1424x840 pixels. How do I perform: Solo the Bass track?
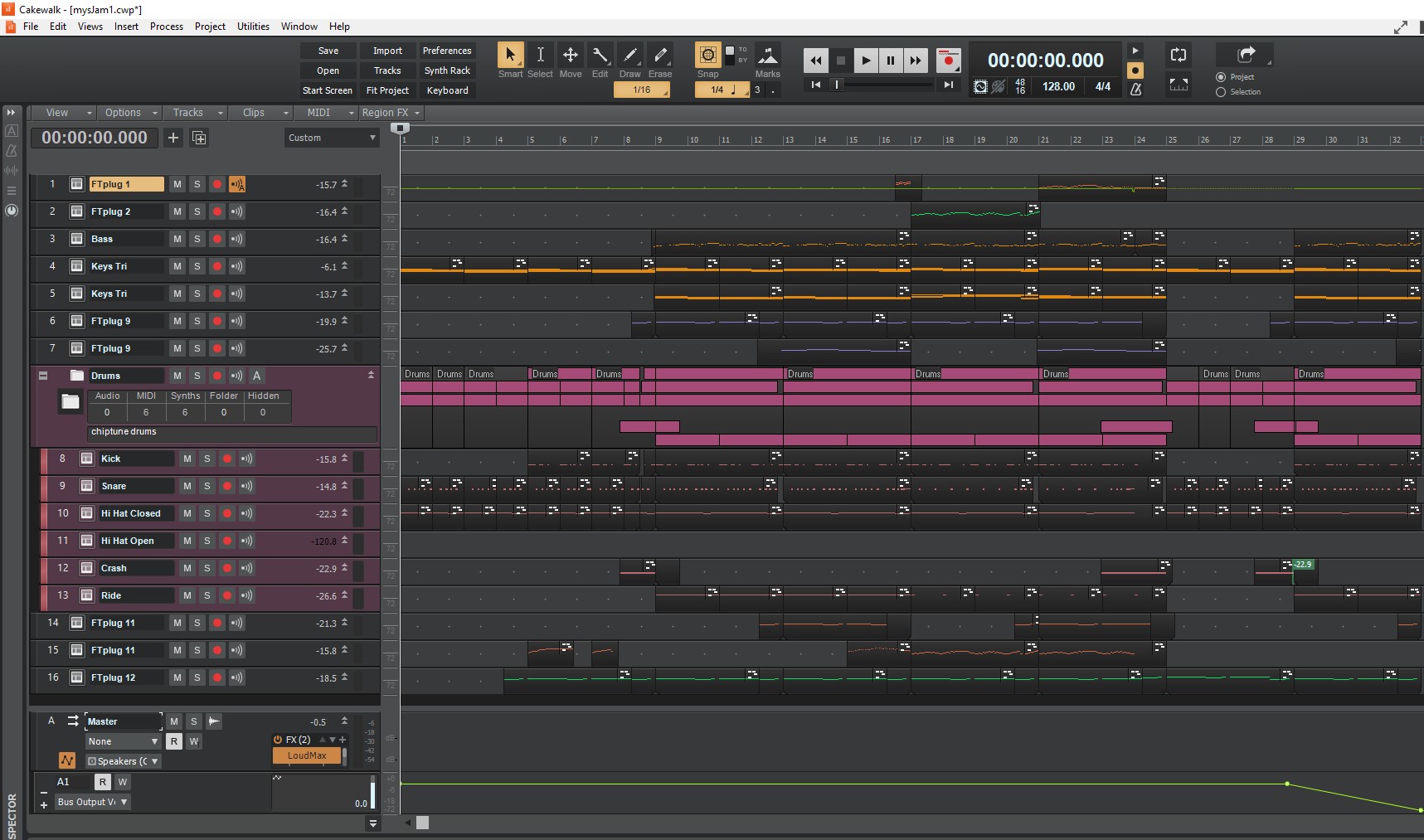(197, 239)
